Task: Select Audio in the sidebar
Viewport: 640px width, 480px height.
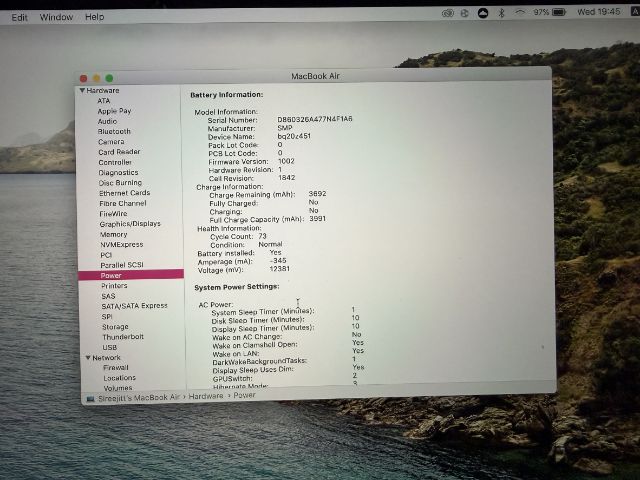Action: [107, 121]
